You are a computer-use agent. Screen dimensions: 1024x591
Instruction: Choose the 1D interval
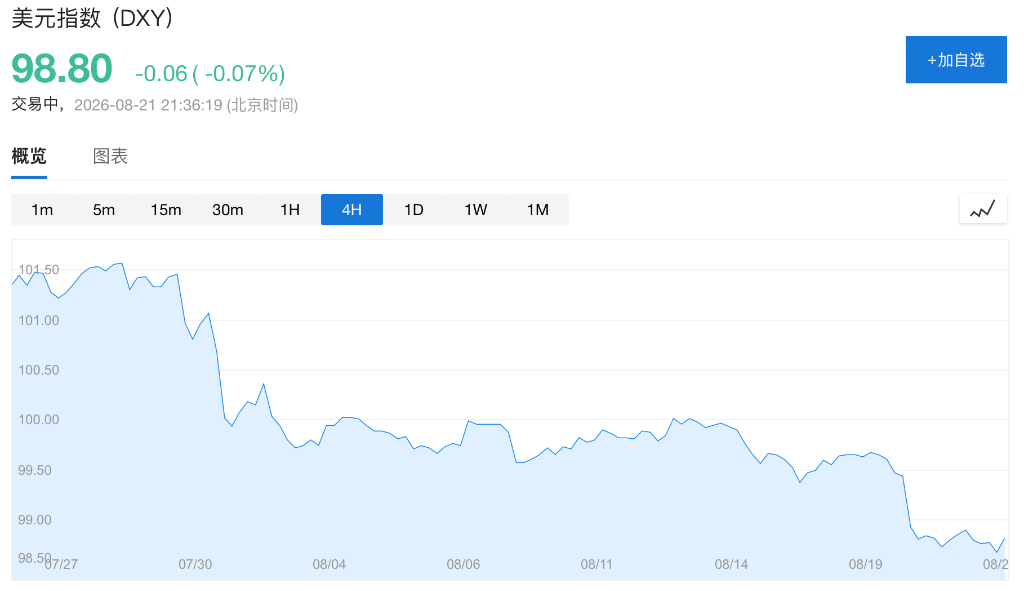click(414, 210)
